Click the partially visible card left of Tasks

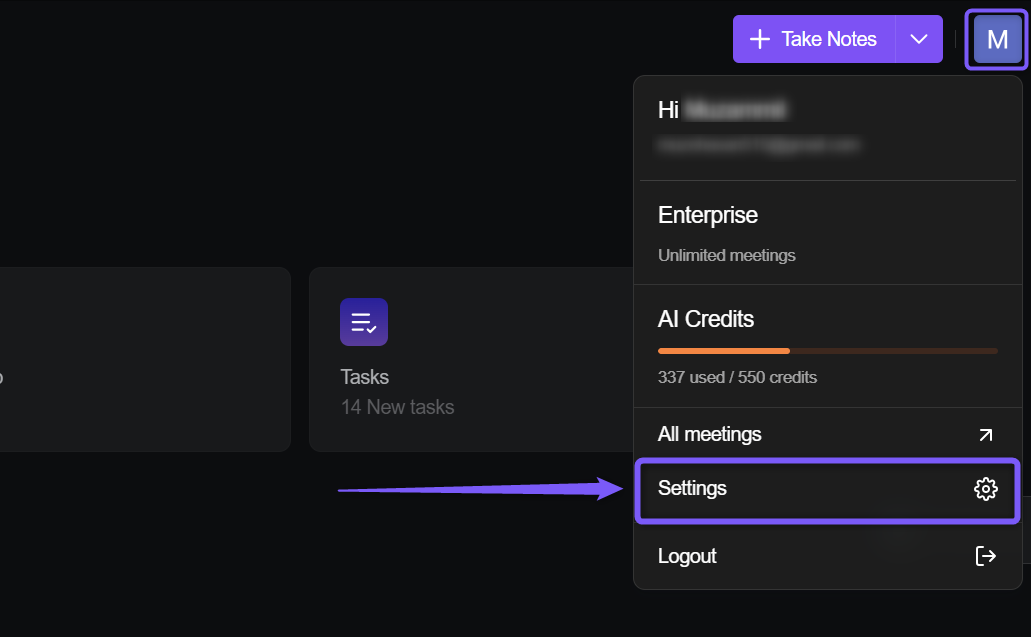click(x=145, y=359)
